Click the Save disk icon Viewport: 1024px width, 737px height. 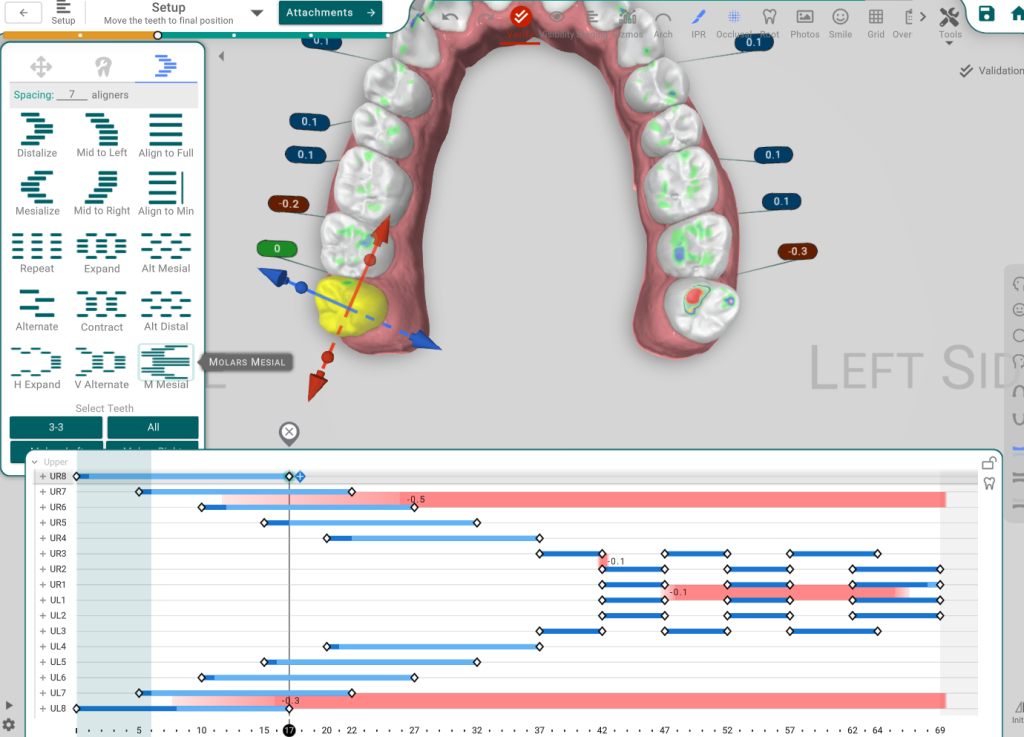(x=987, y=14)
